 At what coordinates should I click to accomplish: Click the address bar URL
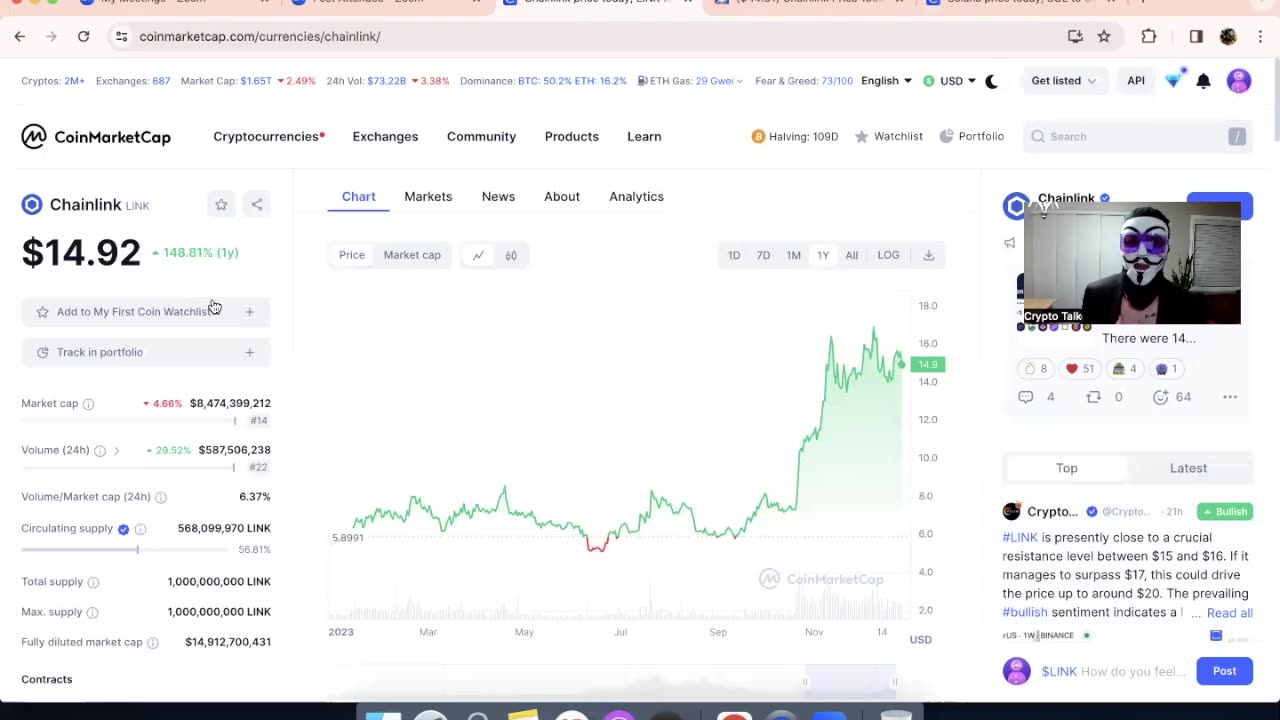coord(260,37)
